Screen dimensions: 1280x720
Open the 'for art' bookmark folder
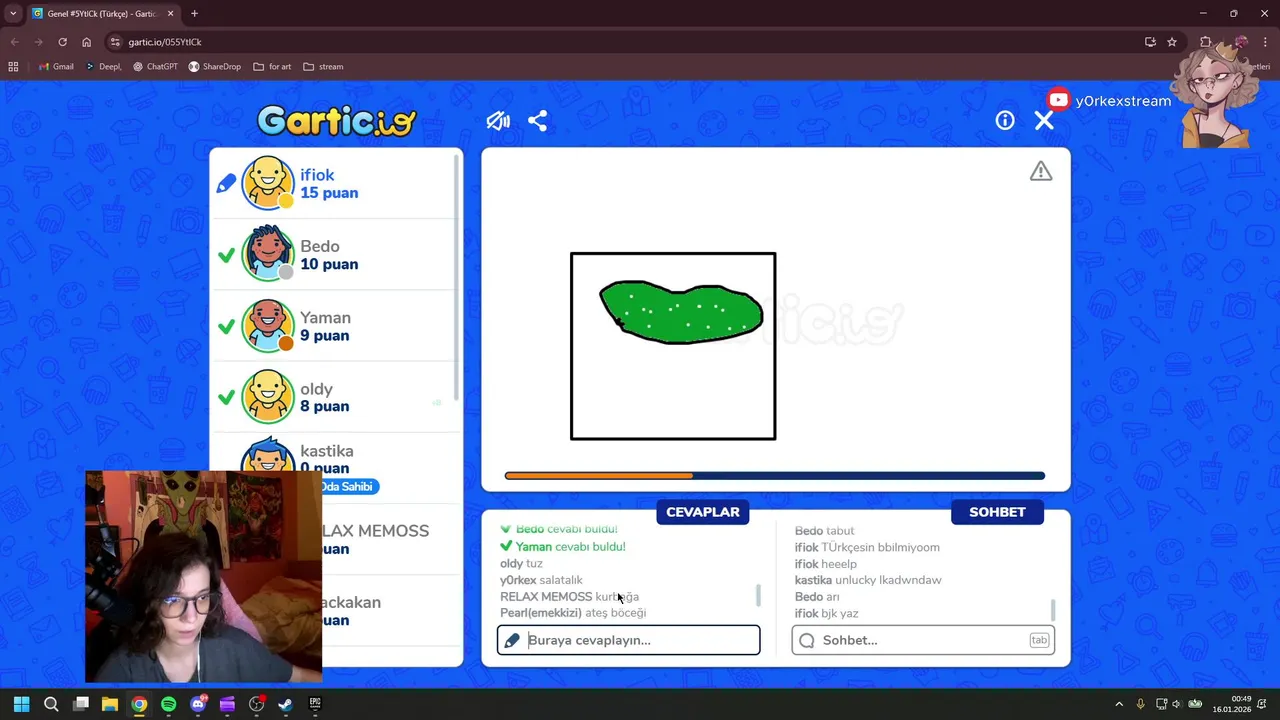pyautogui.click(x=272, y=67)
